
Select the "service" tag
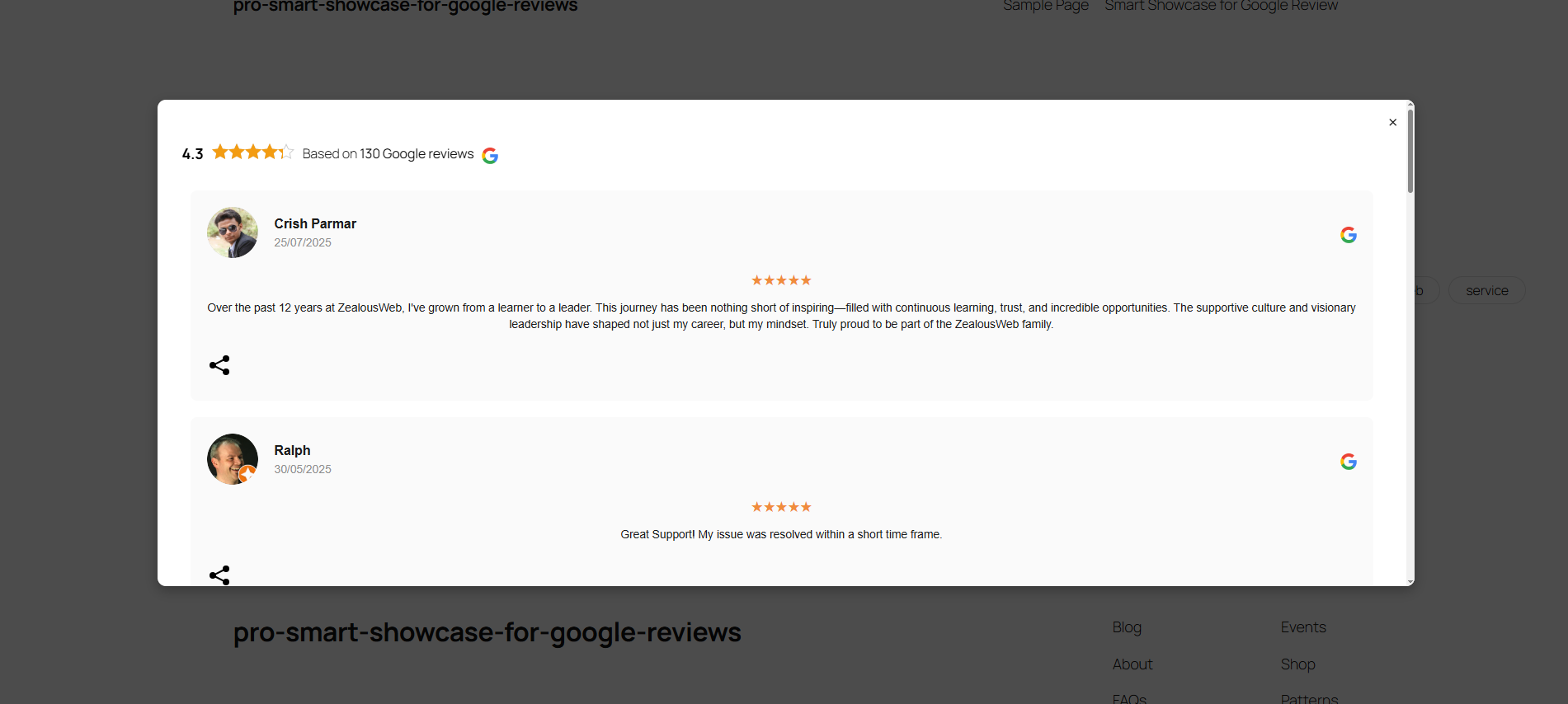point(1486,291)
